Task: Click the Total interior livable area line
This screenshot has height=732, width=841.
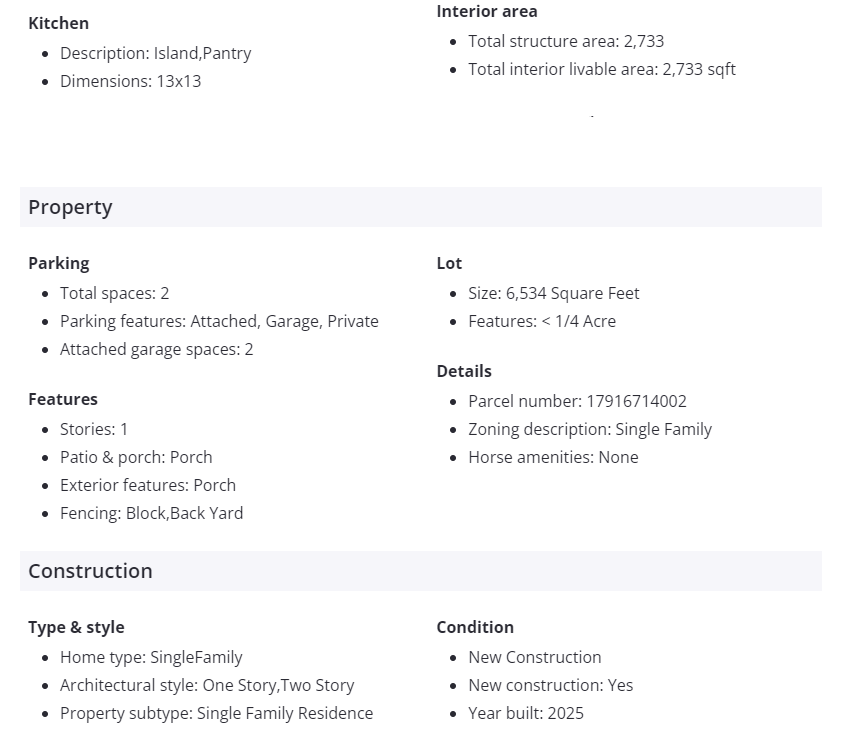Action: pyautogui.click(x=602, y=69)
